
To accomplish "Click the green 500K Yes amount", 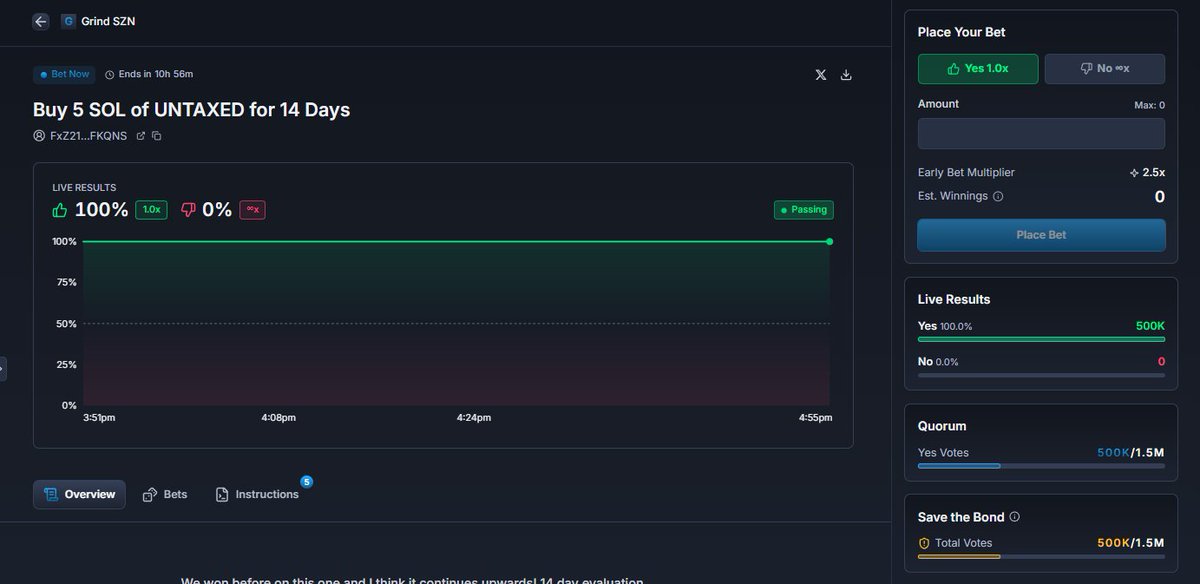I will [1150, 326].
